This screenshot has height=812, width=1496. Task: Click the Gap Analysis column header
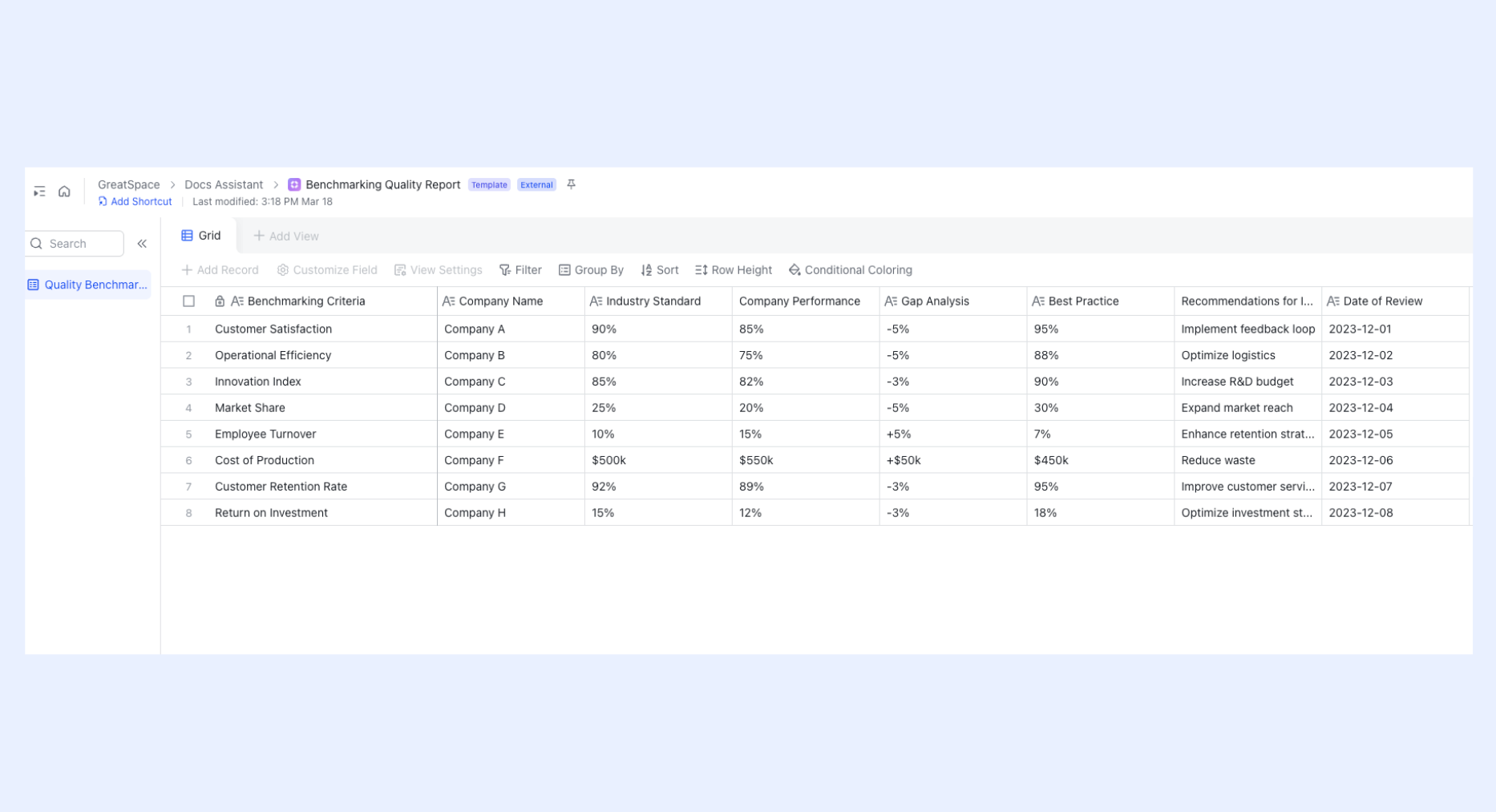pyautogui.click(x=953, y=301)
